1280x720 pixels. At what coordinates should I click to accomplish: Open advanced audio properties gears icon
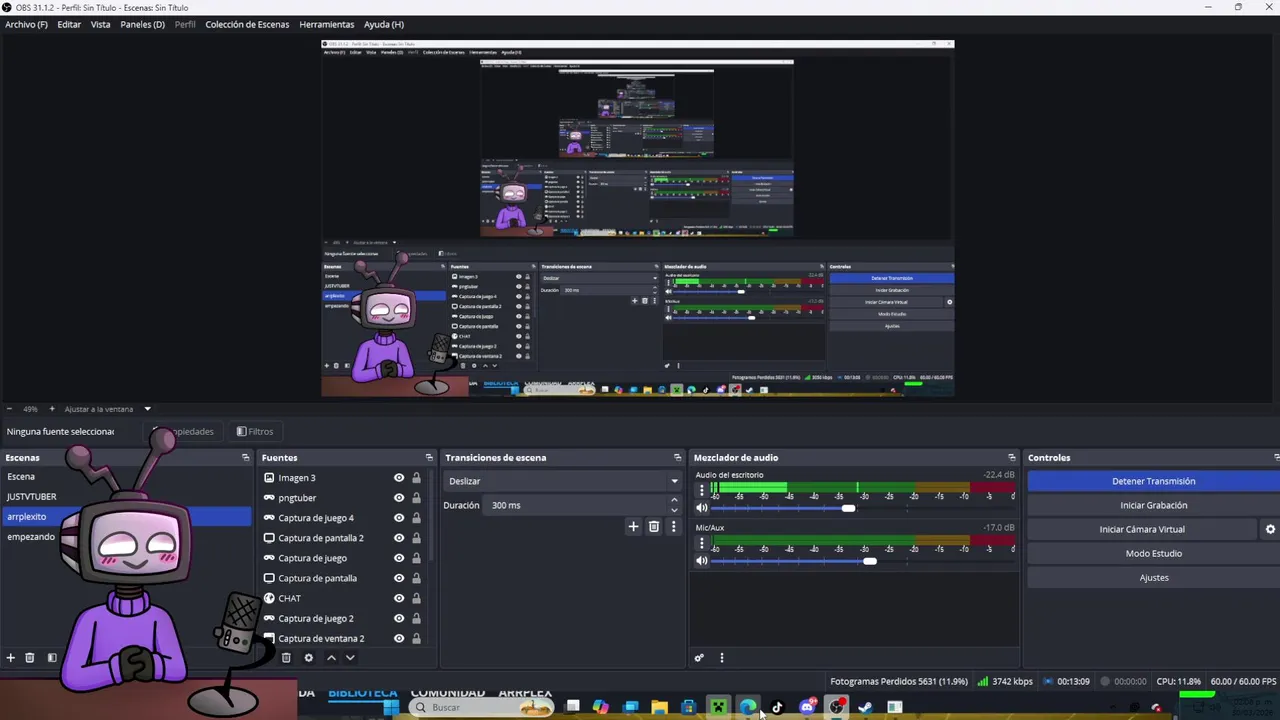click(x=699, y=658)
